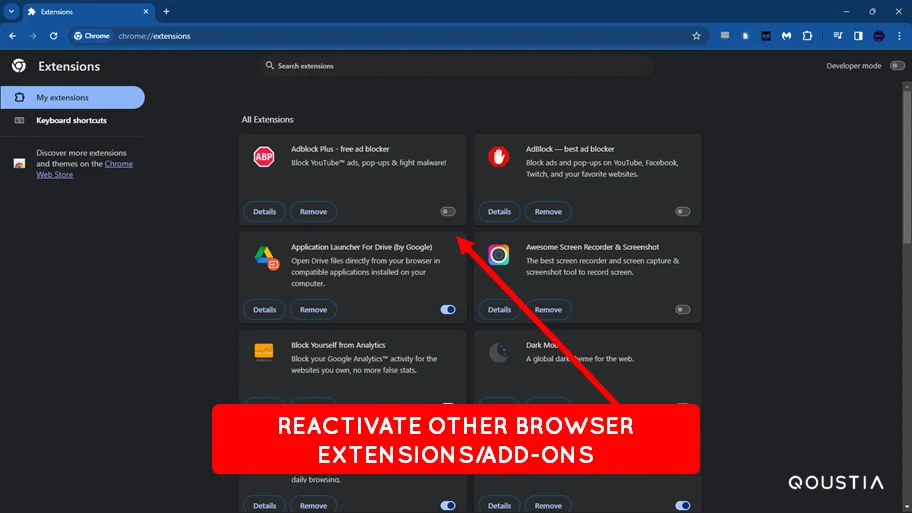Viewport: 912px width, 513px height.
Task: Click the Awesome Screen Recorder icon
Action: coord(498,255)
